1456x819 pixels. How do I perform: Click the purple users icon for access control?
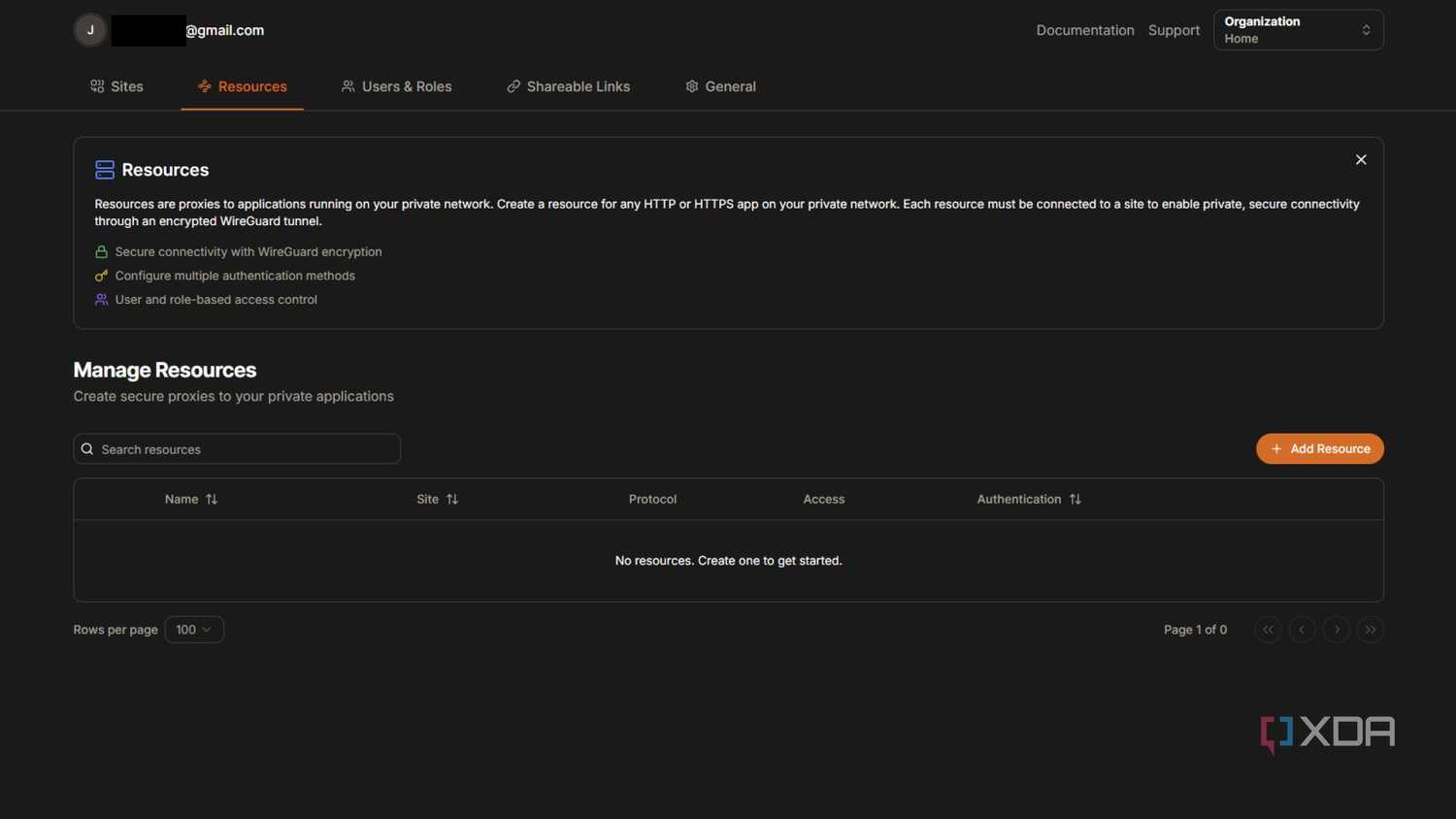101,300
